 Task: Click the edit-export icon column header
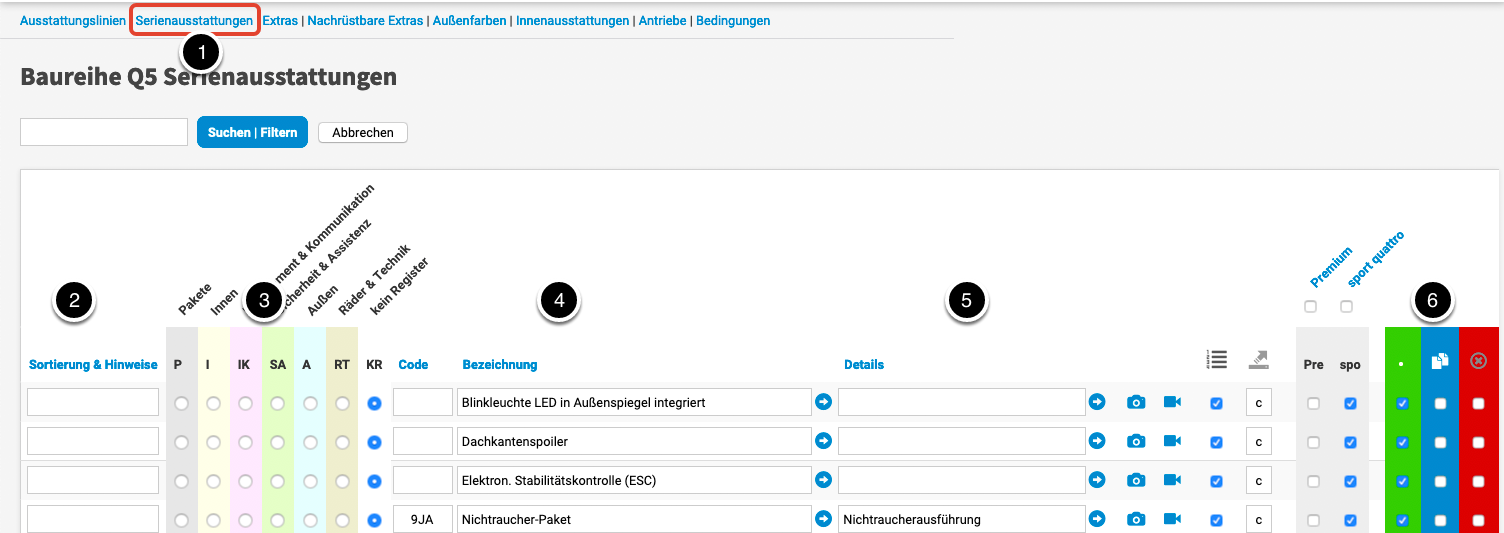click(1258, 359)
